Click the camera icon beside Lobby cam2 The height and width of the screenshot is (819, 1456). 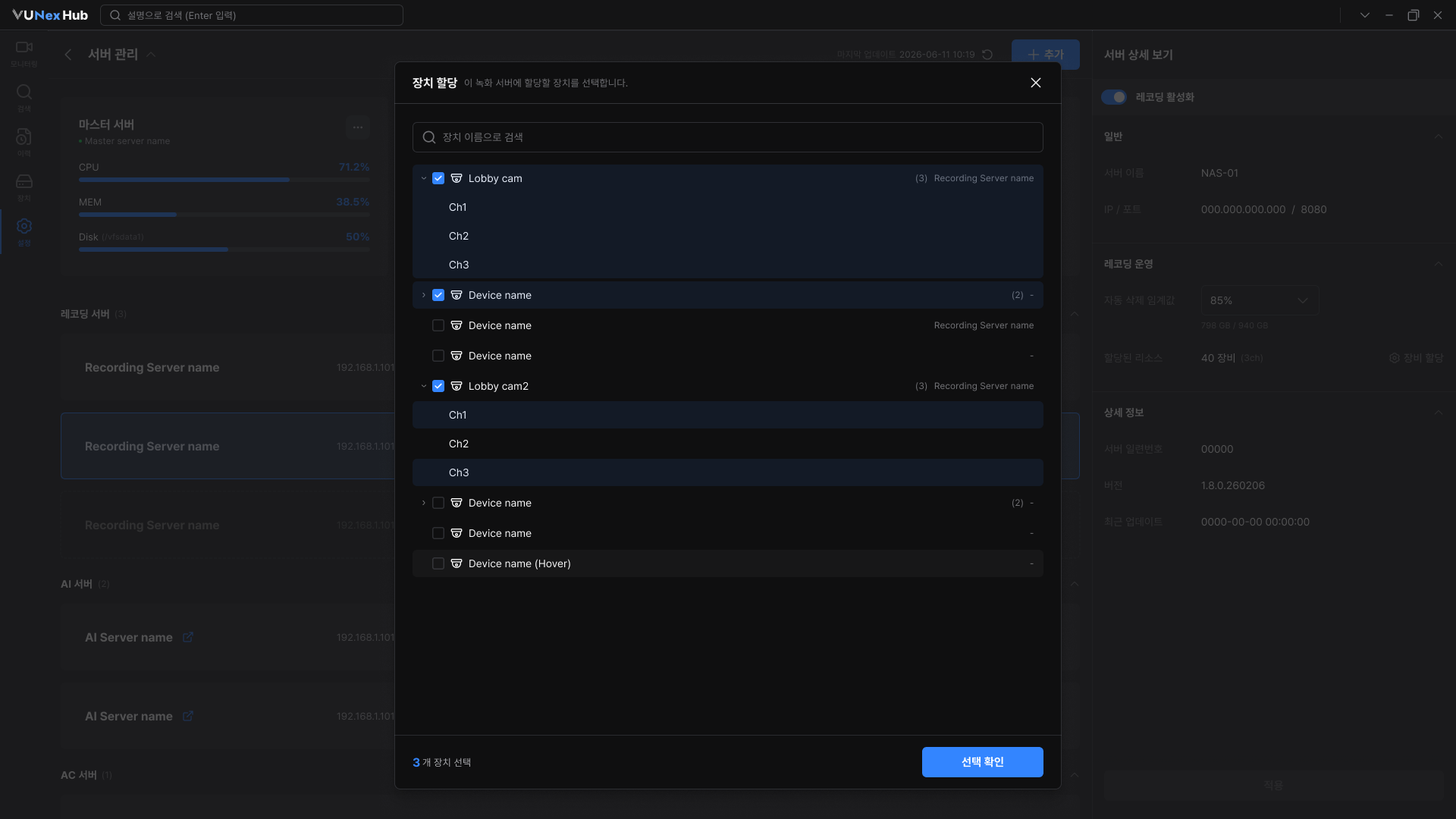[457, 386]
